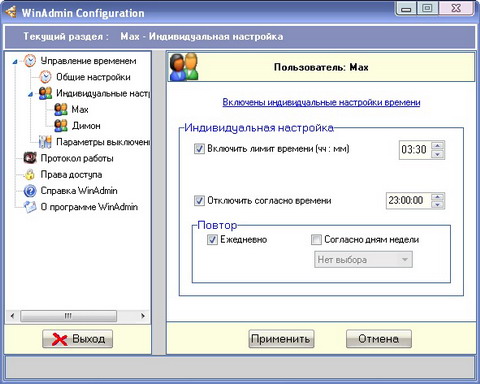Click the Протокол работы icon
The width and height of the screenshot is (480, 384).
pos(30,158)
